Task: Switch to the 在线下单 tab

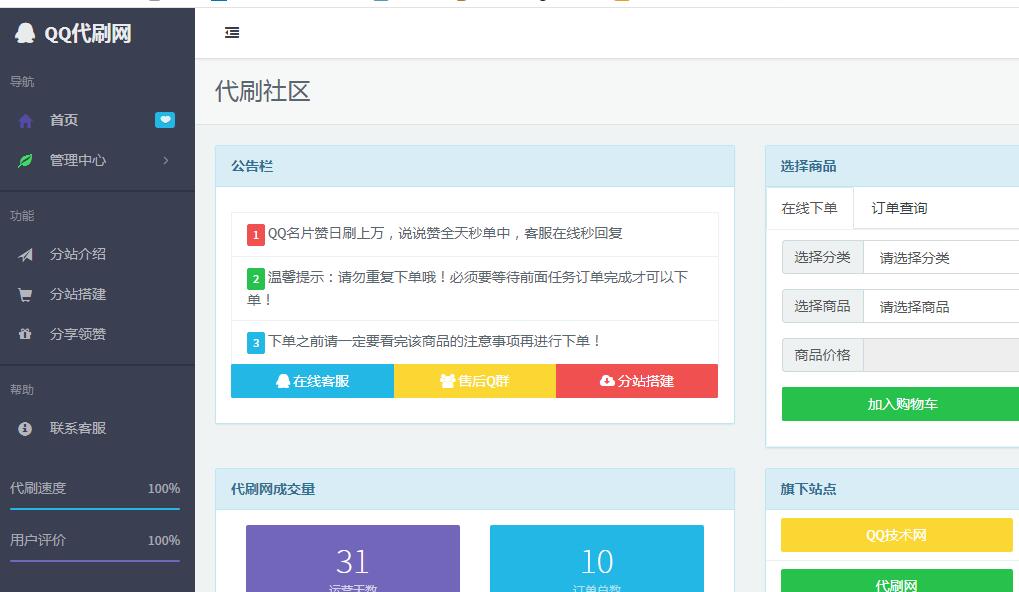Action: coord(810,208)
